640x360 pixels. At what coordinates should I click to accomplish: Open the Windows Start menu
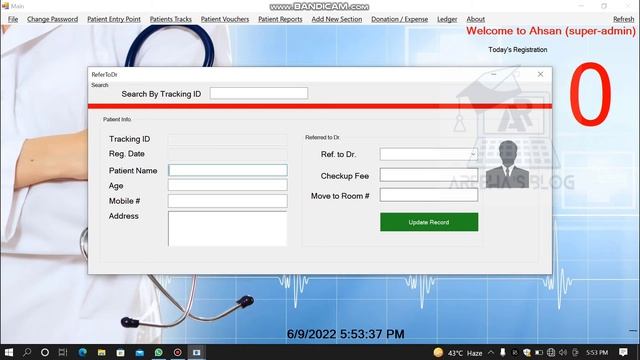tap(8, 352)
